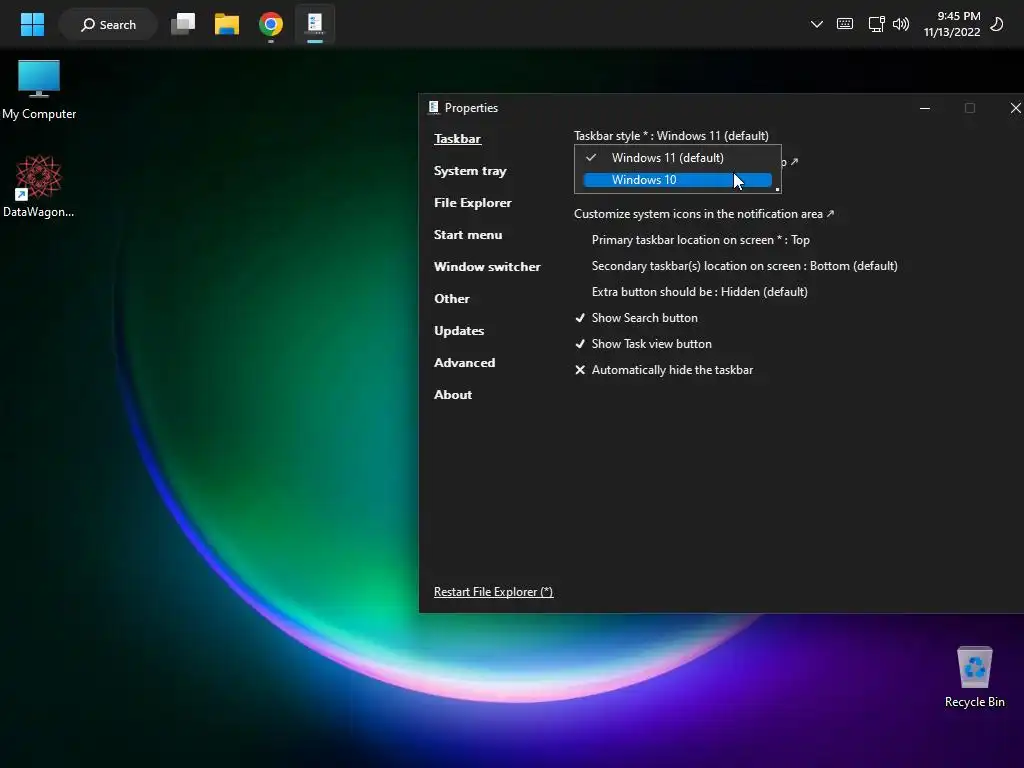This screenshot has height=768, width=1024.
Task: Close the Properties window
Action: point(1015,108)
